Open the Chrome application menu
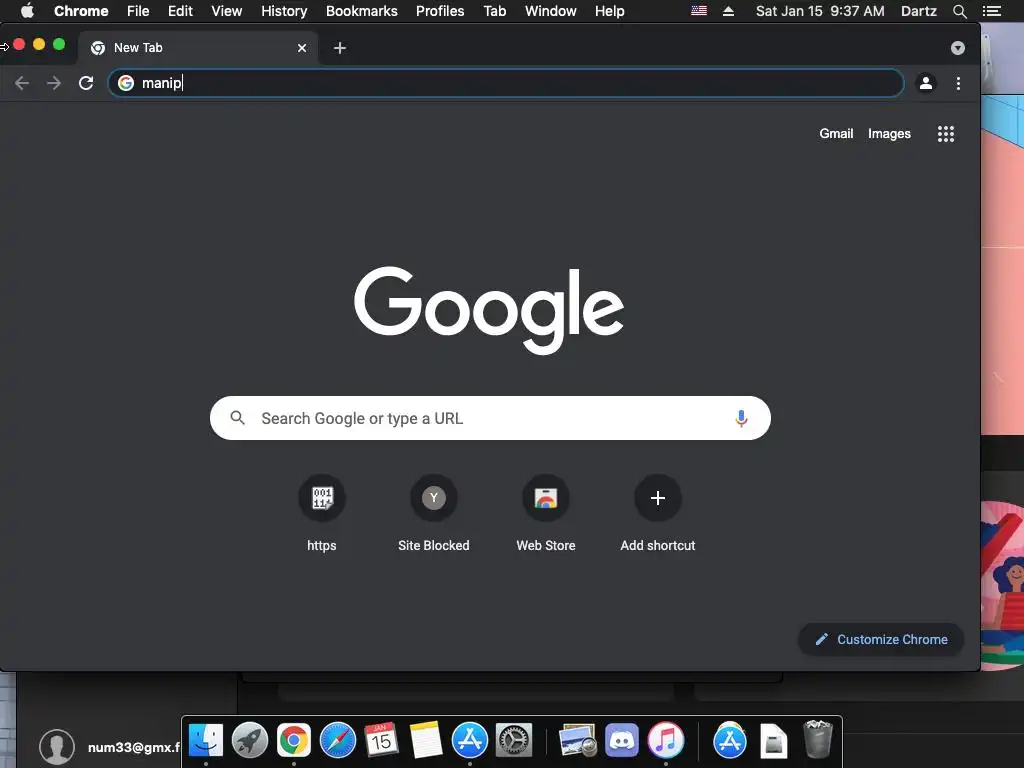Viewport: 1024px width, 768px height. click(x=81, y=11)
